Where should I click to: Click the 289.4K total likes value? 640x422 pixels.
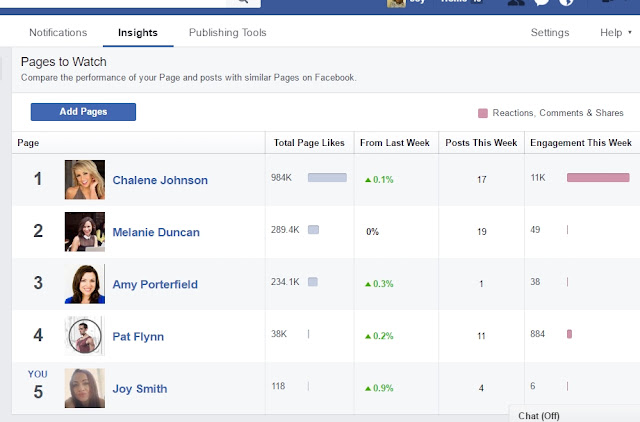click(285, 230)
